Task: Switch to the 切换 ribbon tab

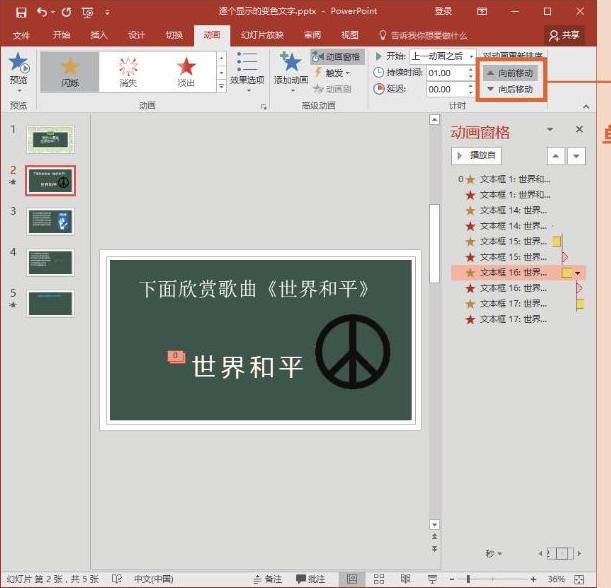Action: tap(174, 35)
